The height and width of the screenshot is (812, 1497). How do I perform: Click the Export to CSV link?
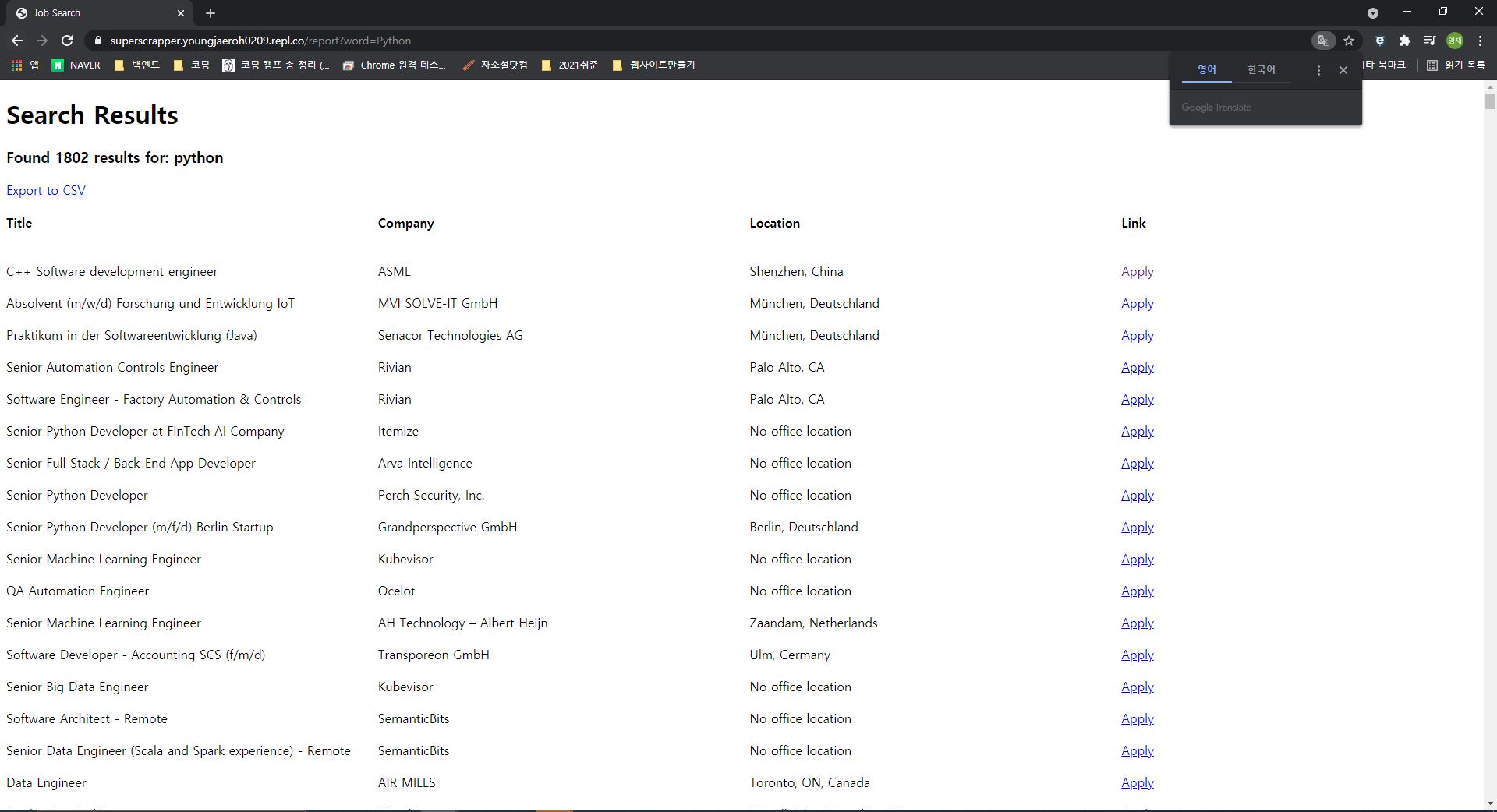(x=46, y=190)
